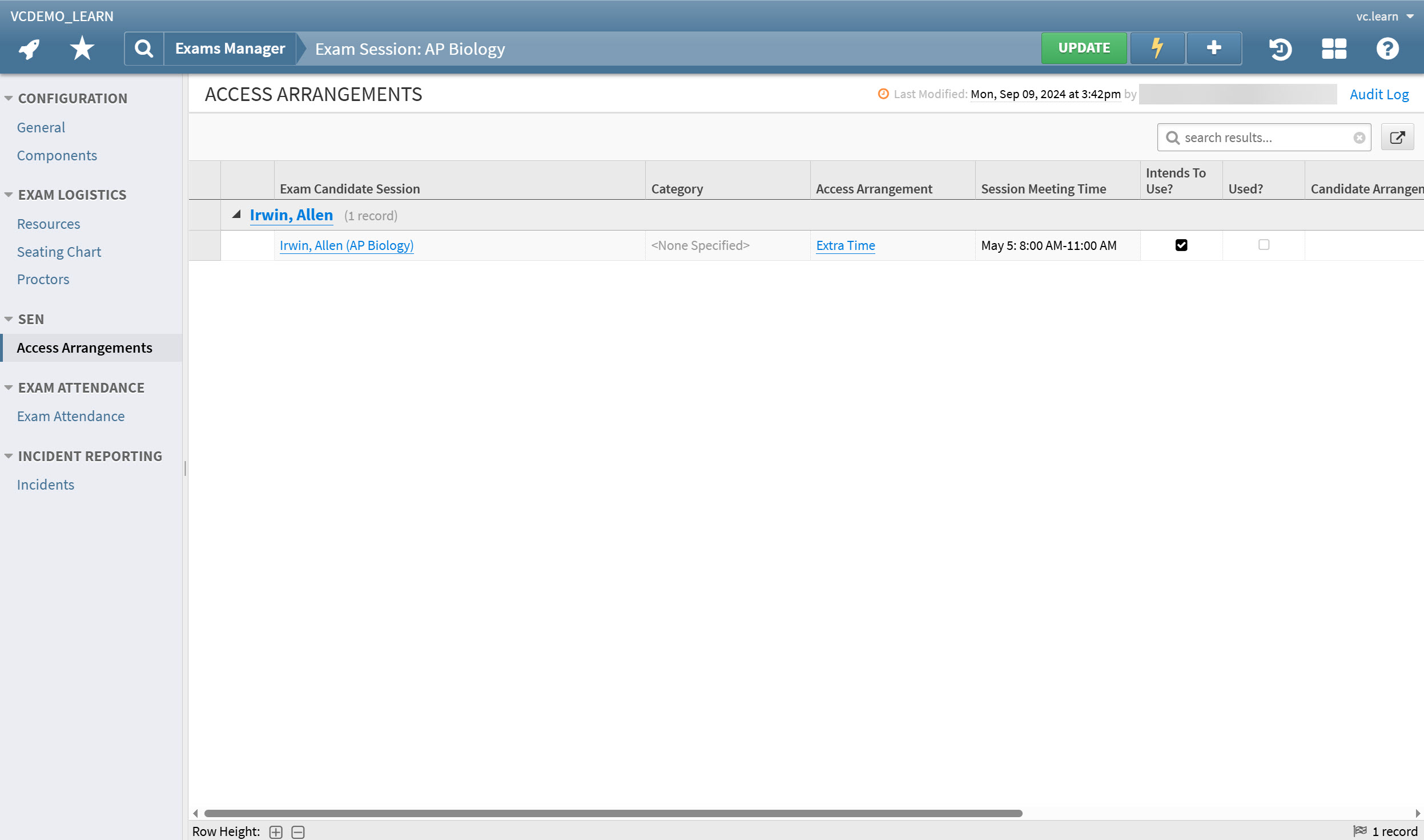Image resolution: width=1424 pixels, height=840 pixels.
Task: Click the sidebar collapse handle
Action: pos(185,469)
